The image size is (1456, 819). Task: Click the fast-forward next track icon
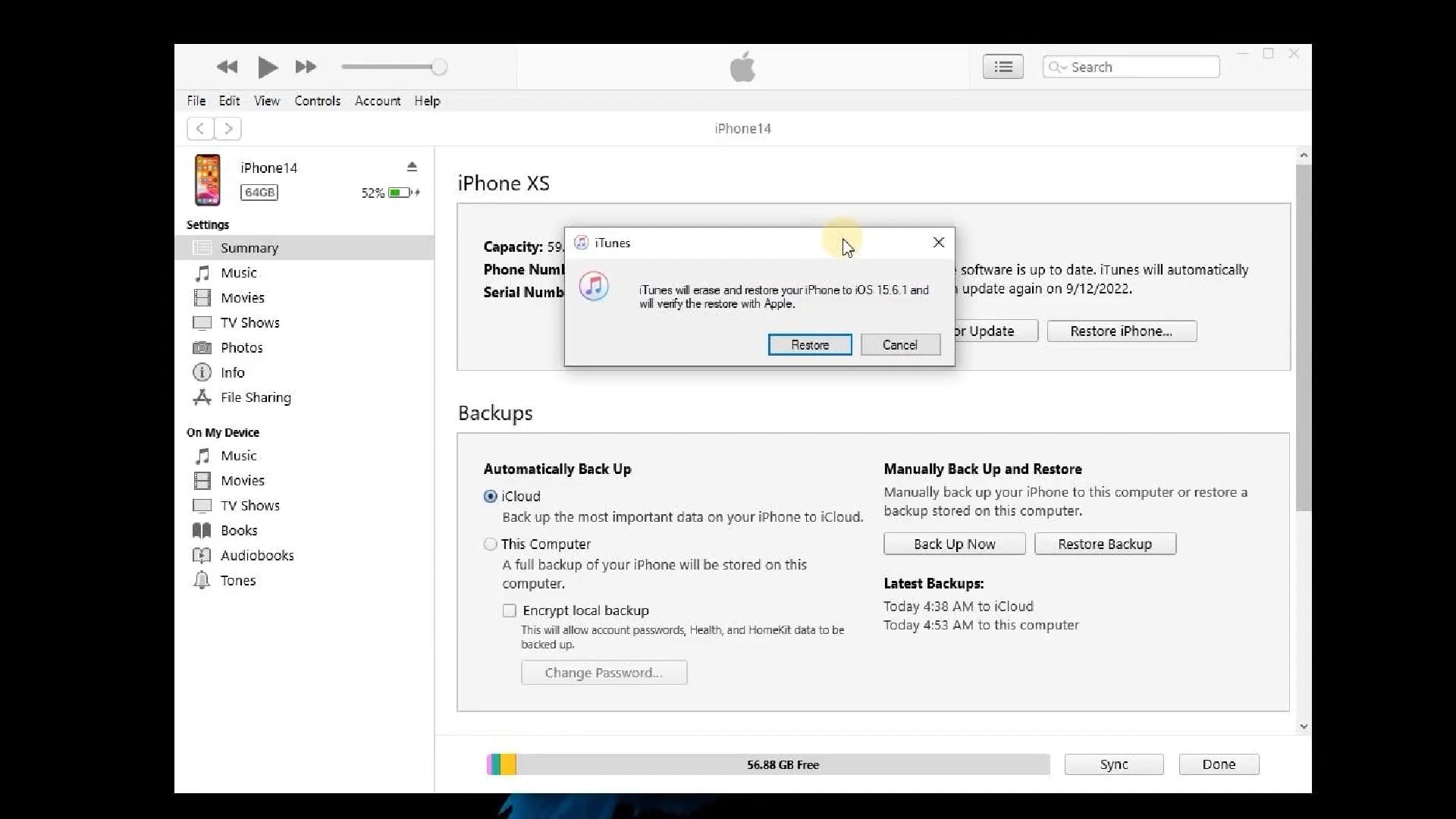point(306,67)
